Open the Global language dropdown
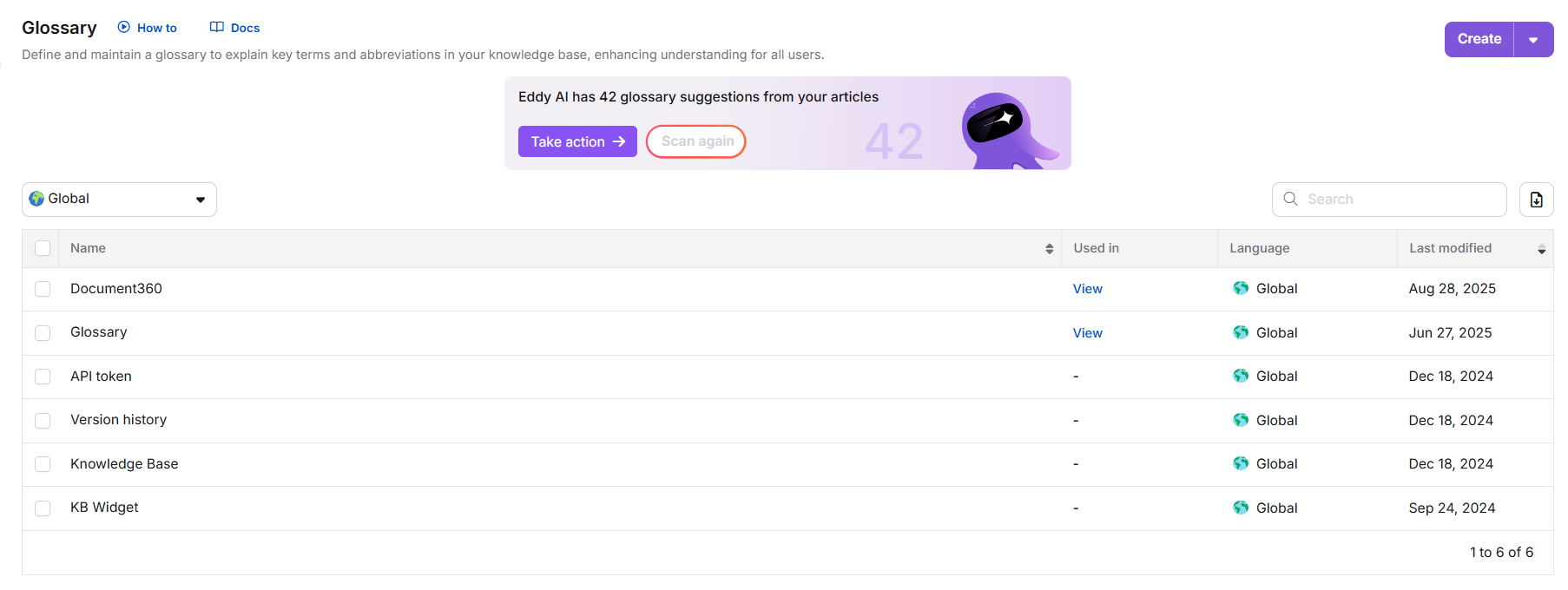 (x=119, y=200)
